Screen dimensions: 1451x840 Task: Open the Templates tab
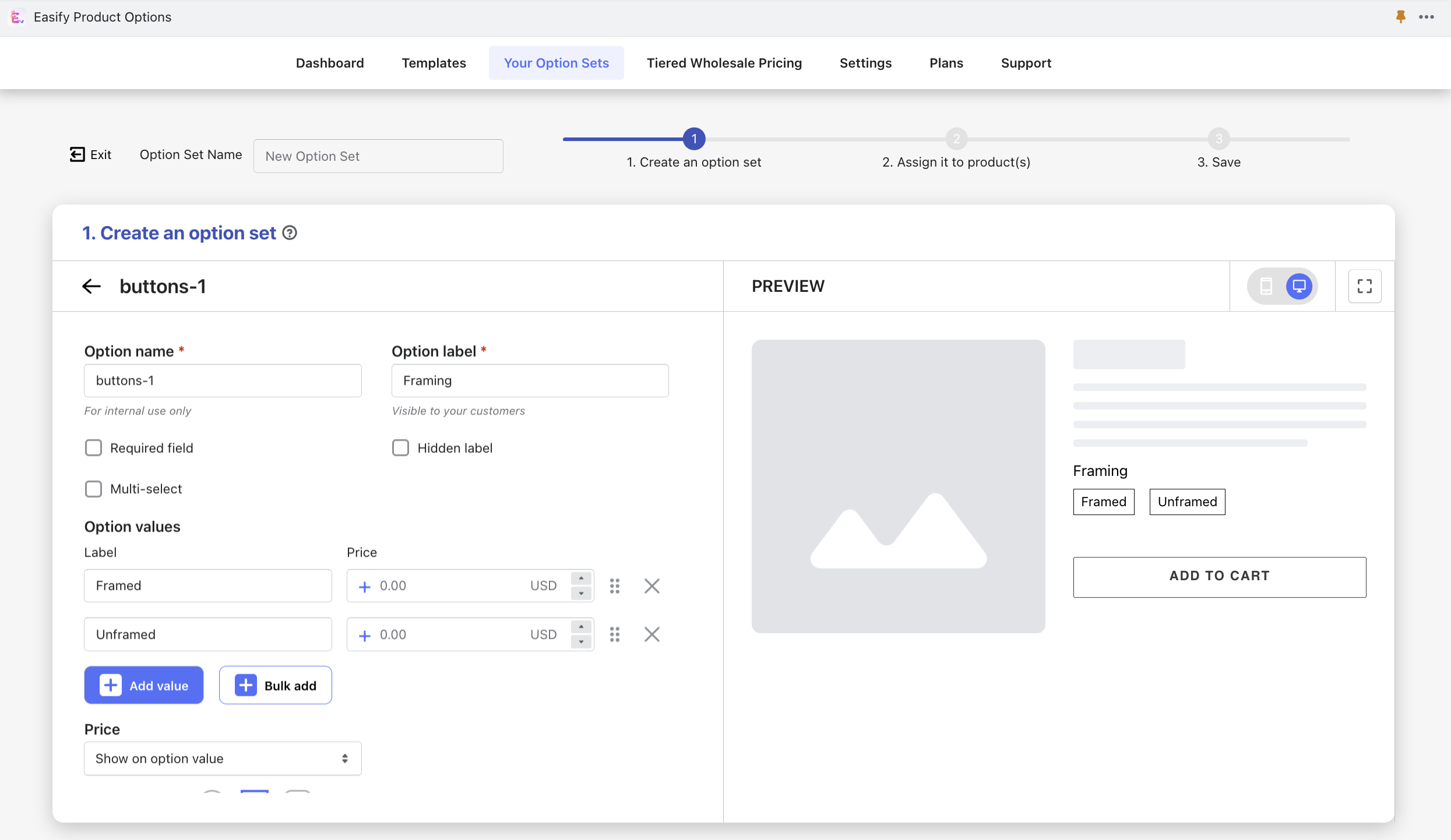coord(434,63)
